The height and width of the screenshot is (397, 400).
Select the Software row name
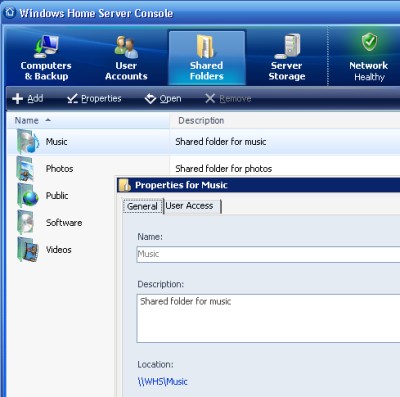[x=64, y=222]
